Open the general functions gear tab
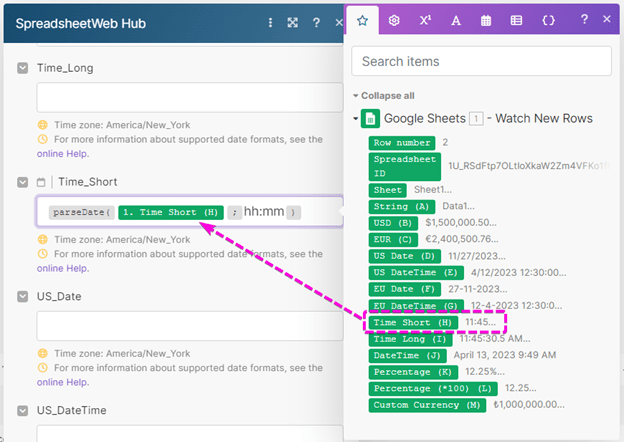Viewport: 624px width, 442px height. pos(394,20)
